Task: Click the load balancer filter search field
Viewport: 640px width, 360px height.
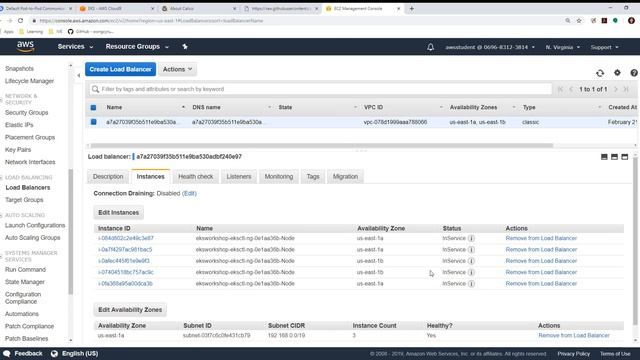Action: [x=320, y=89]
